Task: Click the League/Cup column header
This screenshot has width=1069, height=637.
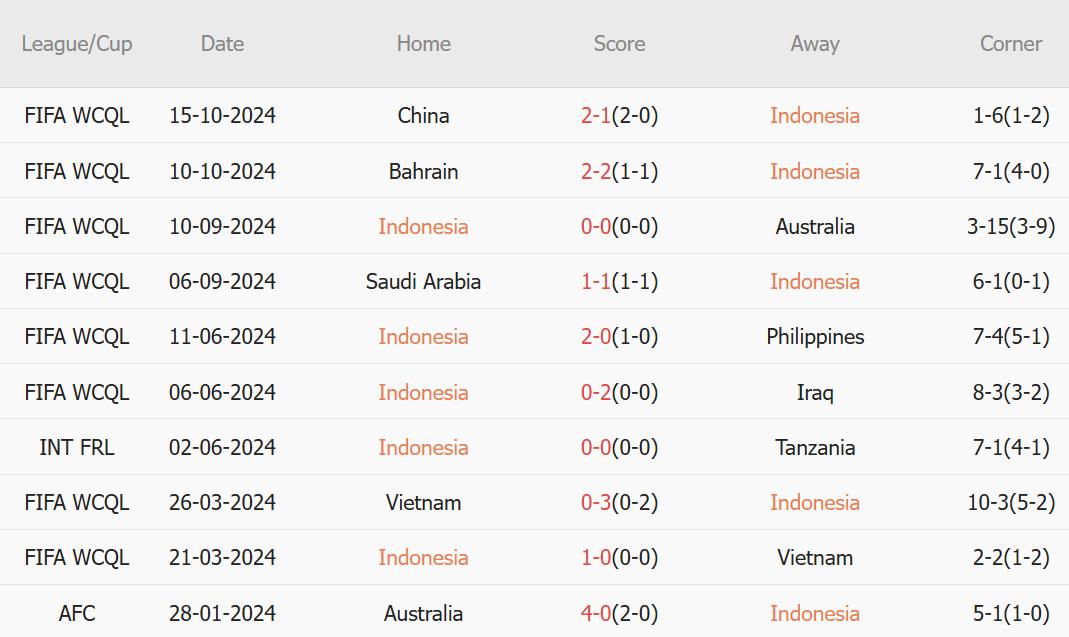Action: click(77, 44)
